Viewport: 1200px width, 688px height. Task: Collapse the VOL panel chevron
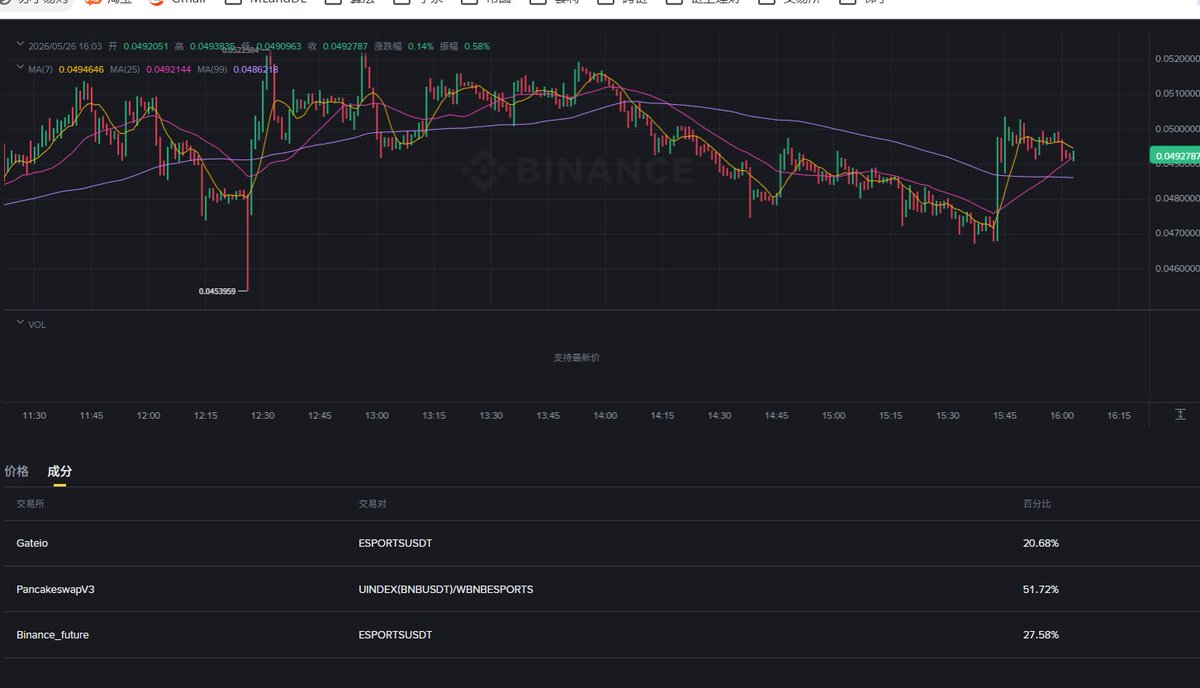pos(20,324)
